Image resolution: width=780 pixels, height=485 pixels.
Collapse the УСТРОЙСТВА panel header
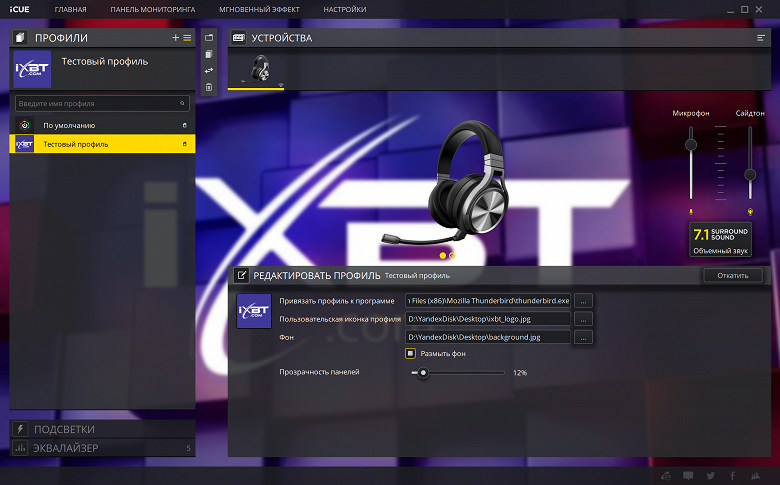click(x=499, y=38)
